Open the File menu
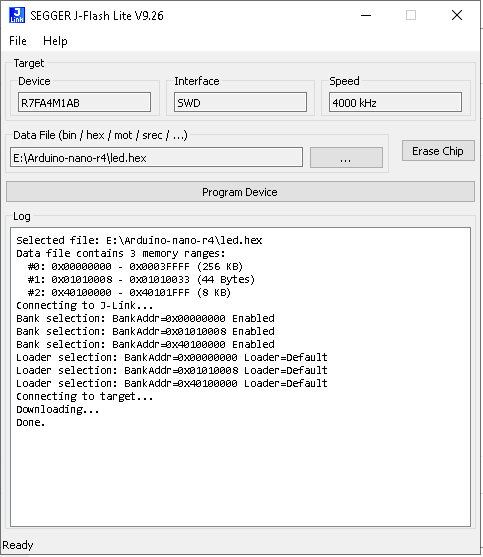Image resolution: width=483 pixels, height=557 pixels. click(x=18, y=41)
